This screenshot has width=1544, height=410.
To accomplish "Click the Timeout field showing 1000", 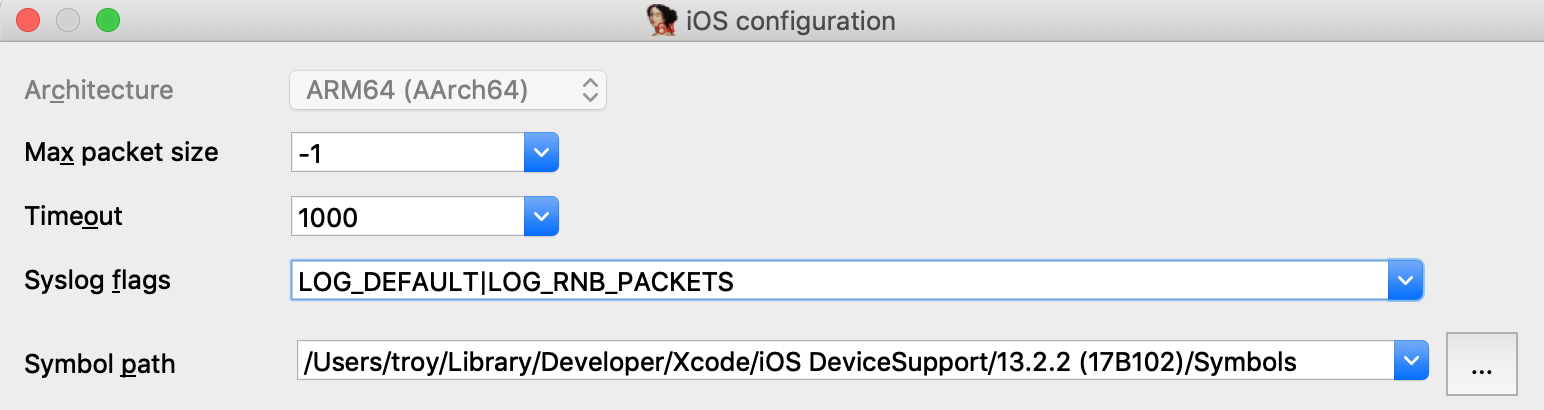I will pos(408,216).
